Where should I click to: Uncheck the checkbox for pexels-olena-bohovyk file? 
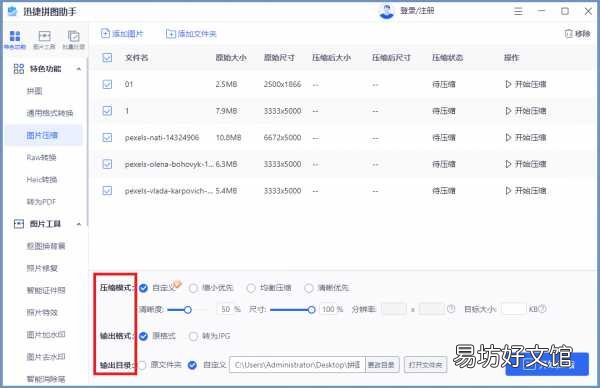coord(108,164)
